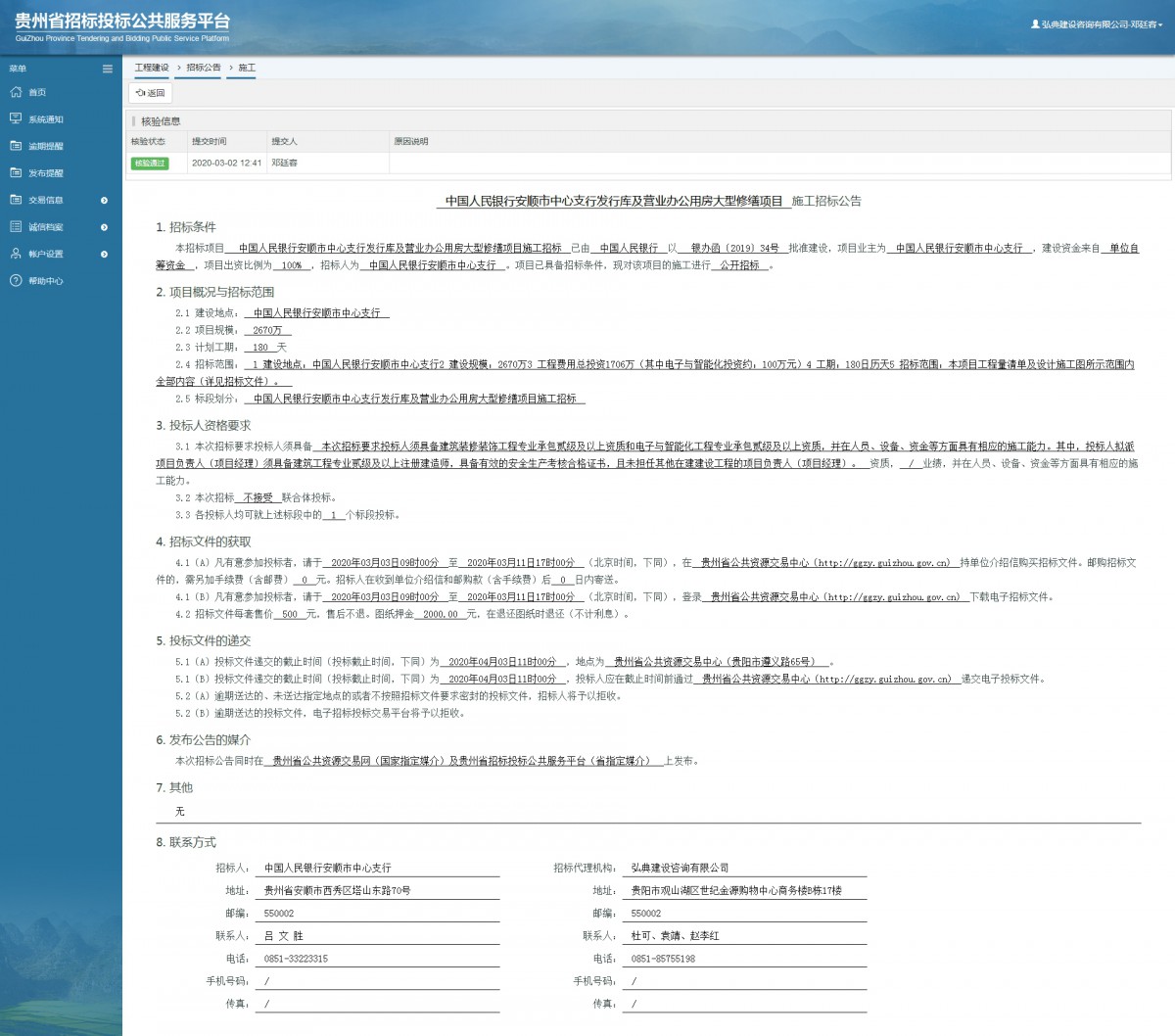Viewport: 1175px width, 1036px height.
Task: Select the 工程建设 breadcrumb tab
Action: [x=152, y=68]
